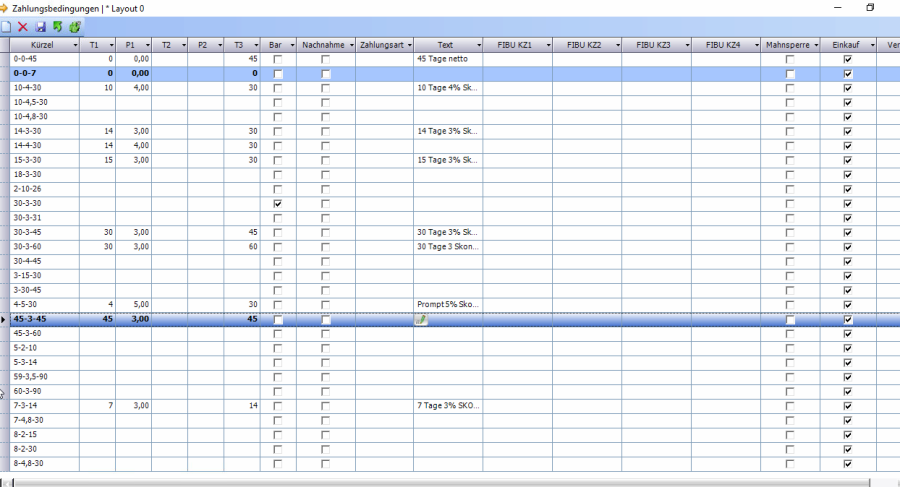
Task: Click the green refresh data icon
Action: pos(75,27)
